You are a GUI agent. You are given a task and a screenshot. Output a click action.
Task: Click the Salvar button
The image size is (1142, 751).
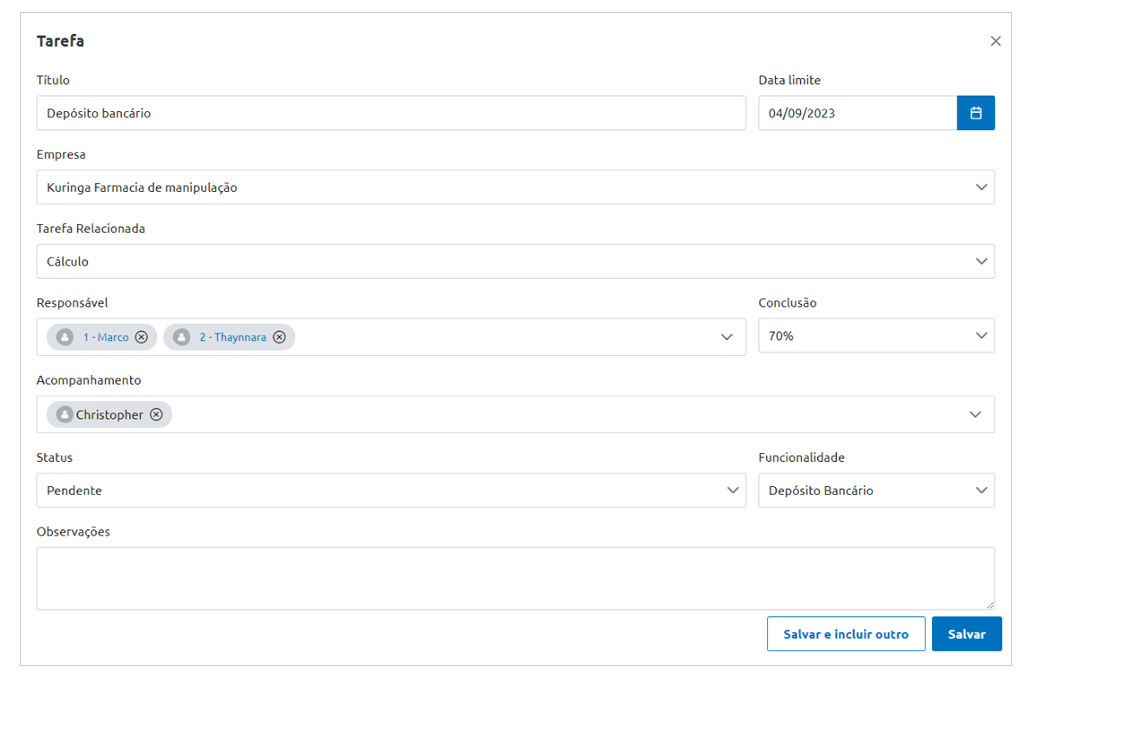966,634
